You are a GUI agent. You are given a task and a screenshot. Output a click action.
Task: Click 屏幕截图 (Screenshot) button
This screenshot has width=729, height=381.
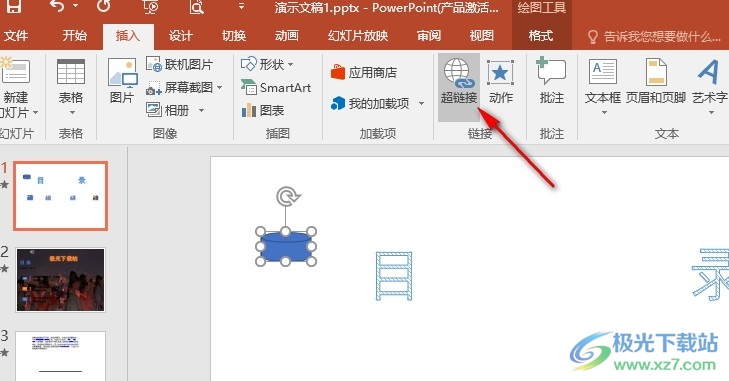pos(179,87)
